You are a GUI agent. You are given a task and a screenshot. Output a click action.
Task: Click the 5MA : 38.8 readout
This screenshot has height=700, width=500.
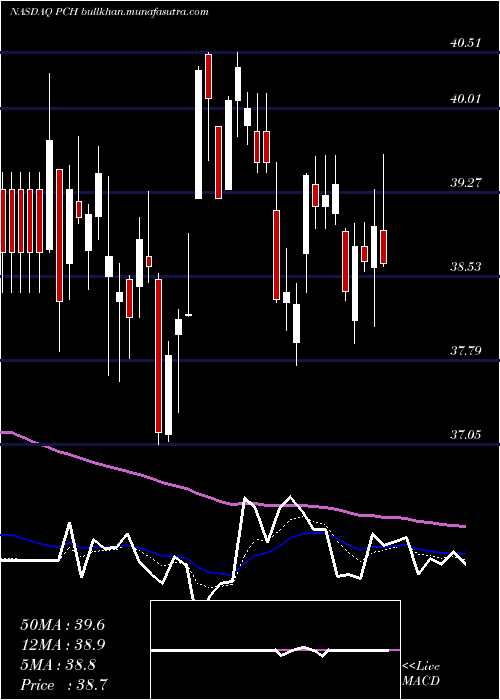tap(58, 665)
